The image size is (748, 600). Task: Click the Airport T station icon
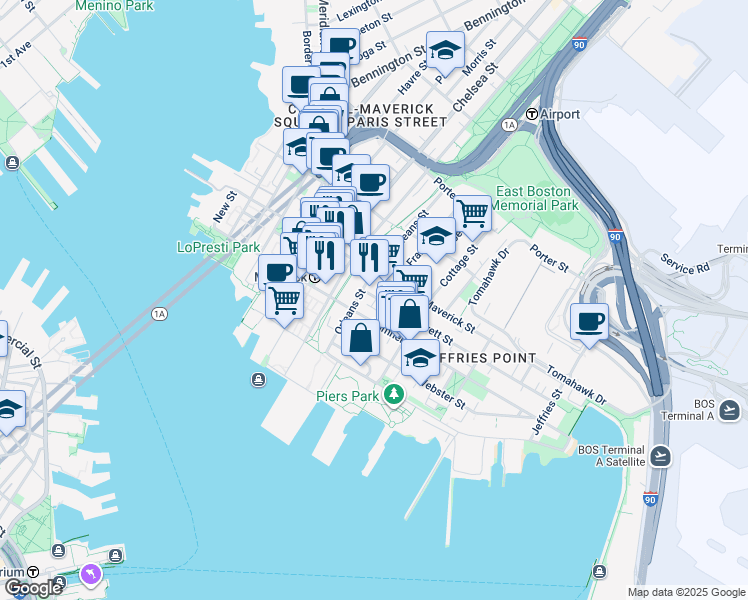click(532, 114)
